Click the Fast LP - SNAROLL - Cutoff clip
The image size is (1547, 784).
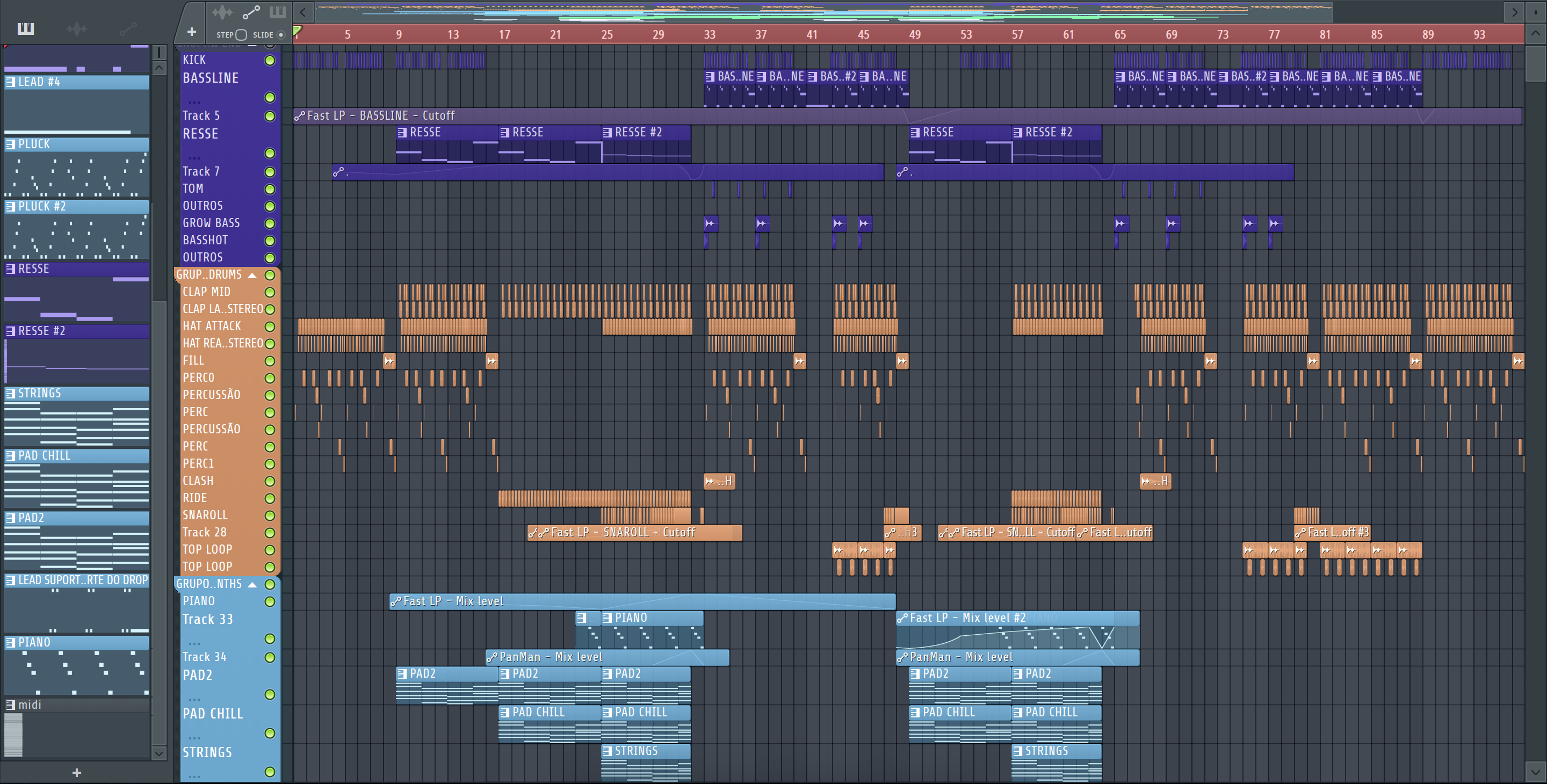point(635,533)
